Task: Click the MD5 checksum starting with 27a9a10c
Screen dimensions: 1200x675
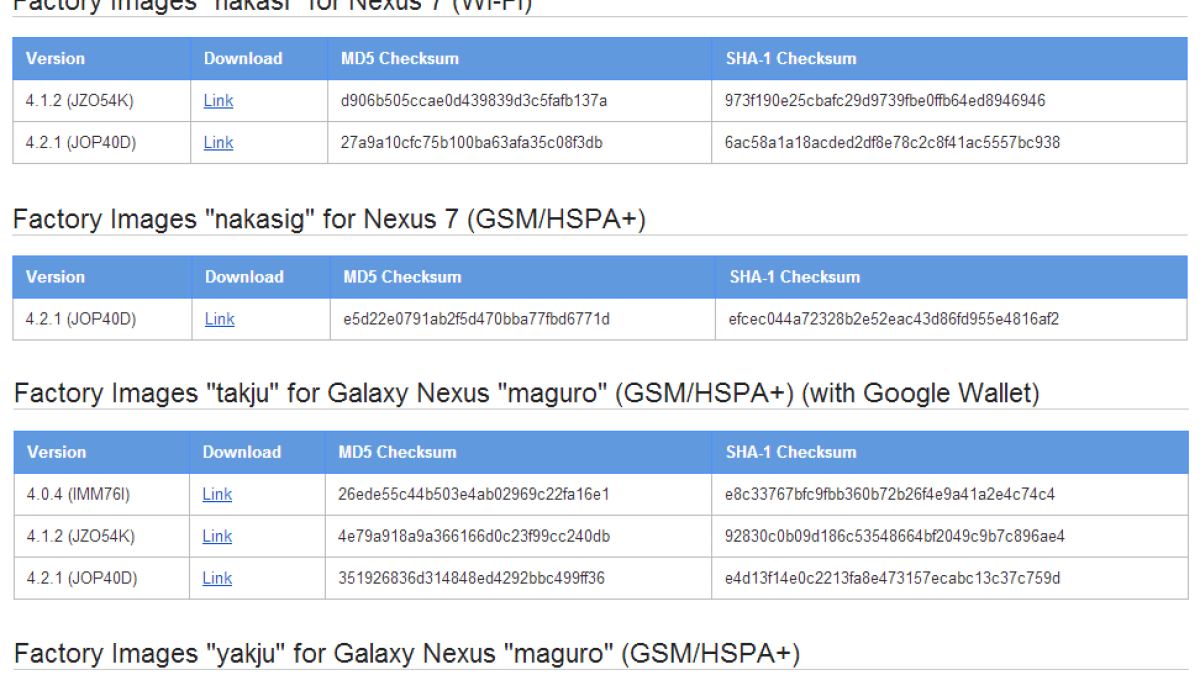Action: [471, 143]
